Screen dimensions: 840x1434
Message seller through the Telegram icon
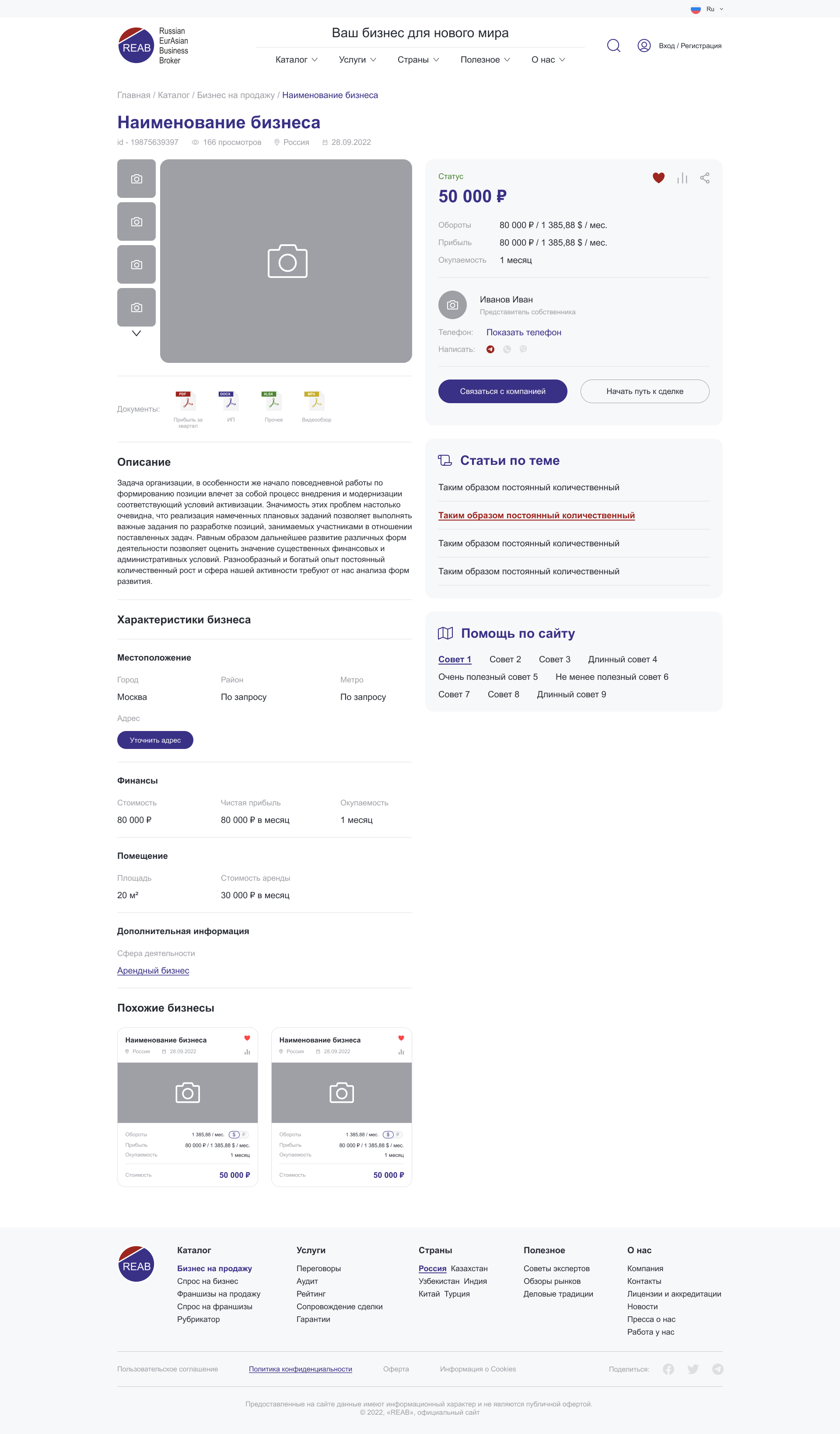[490, 349]
